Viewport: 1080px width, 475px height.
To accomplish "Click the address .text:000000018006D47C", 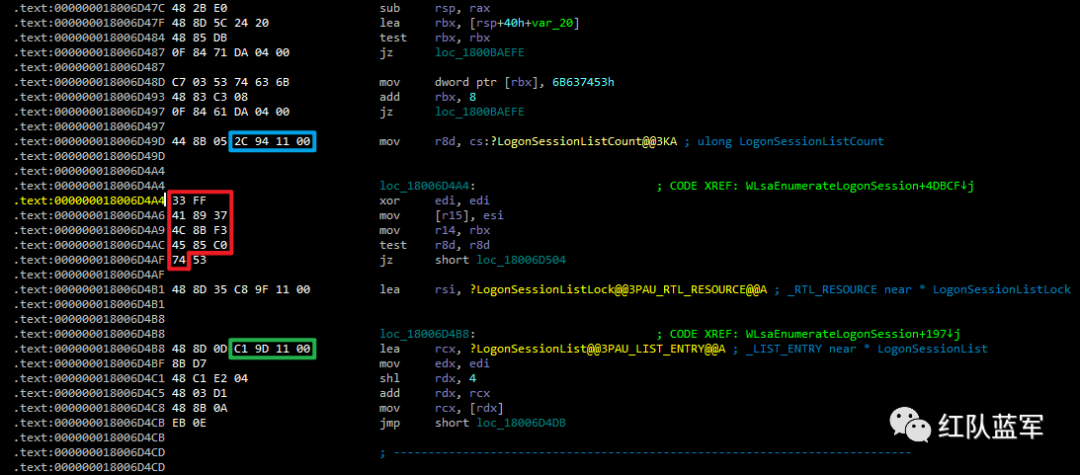I will pos(89,8).
